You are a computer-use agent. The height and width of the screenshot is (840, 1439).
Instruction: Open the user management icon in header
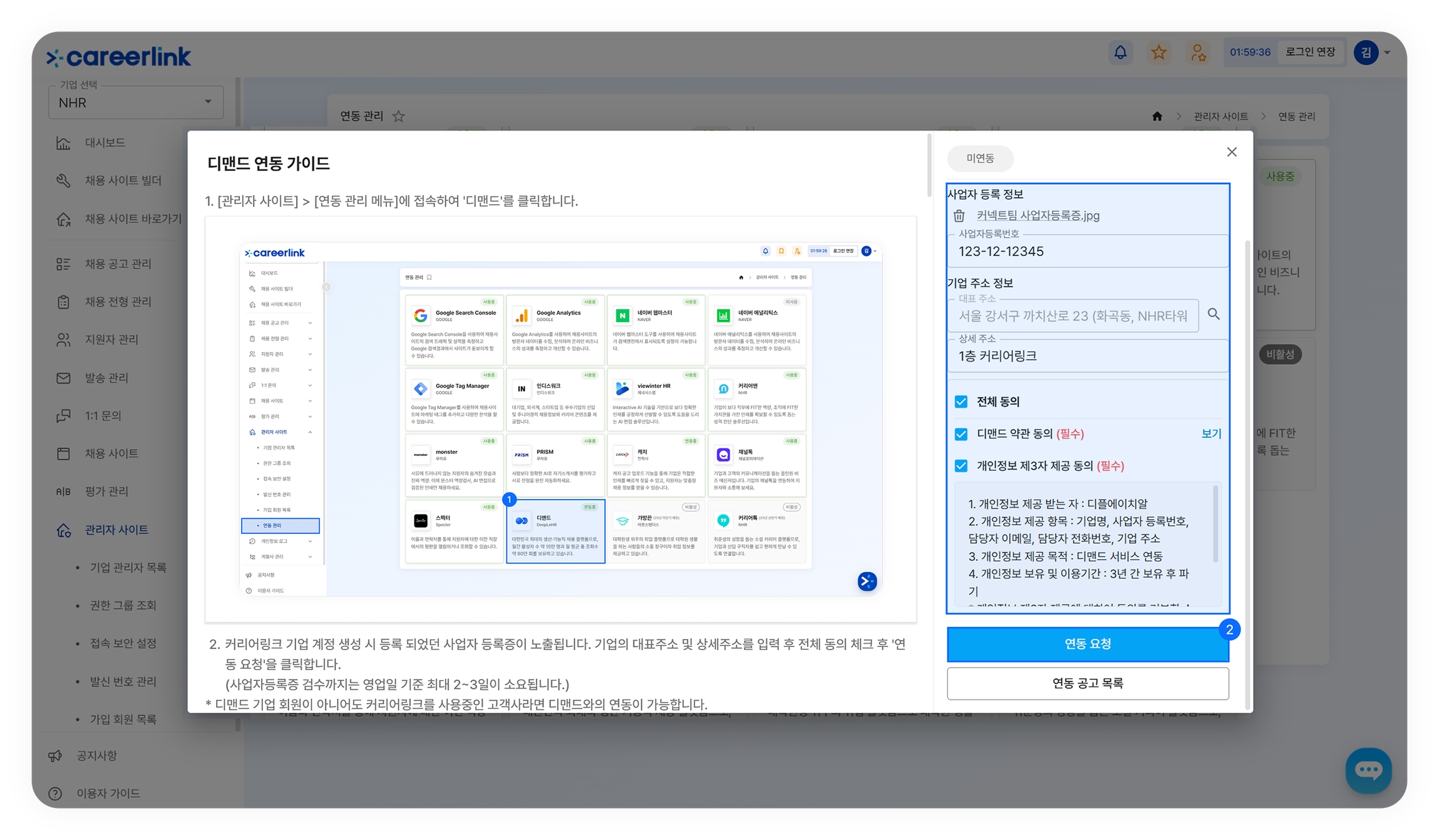(1197, 52)
